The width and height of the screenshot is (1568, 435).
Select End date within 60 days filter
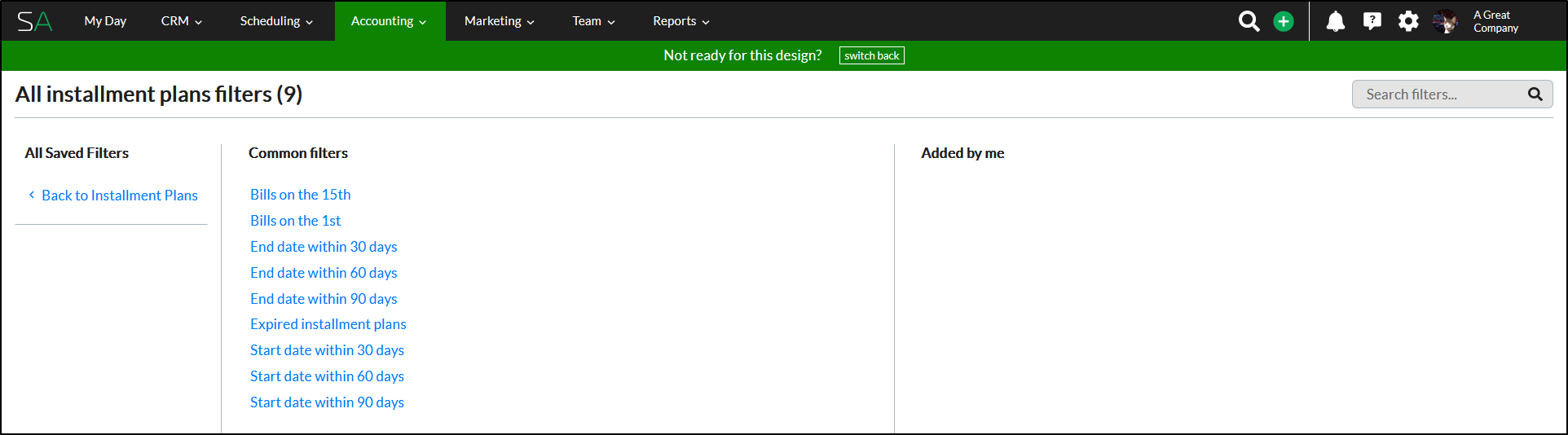[x=324, y=273]
